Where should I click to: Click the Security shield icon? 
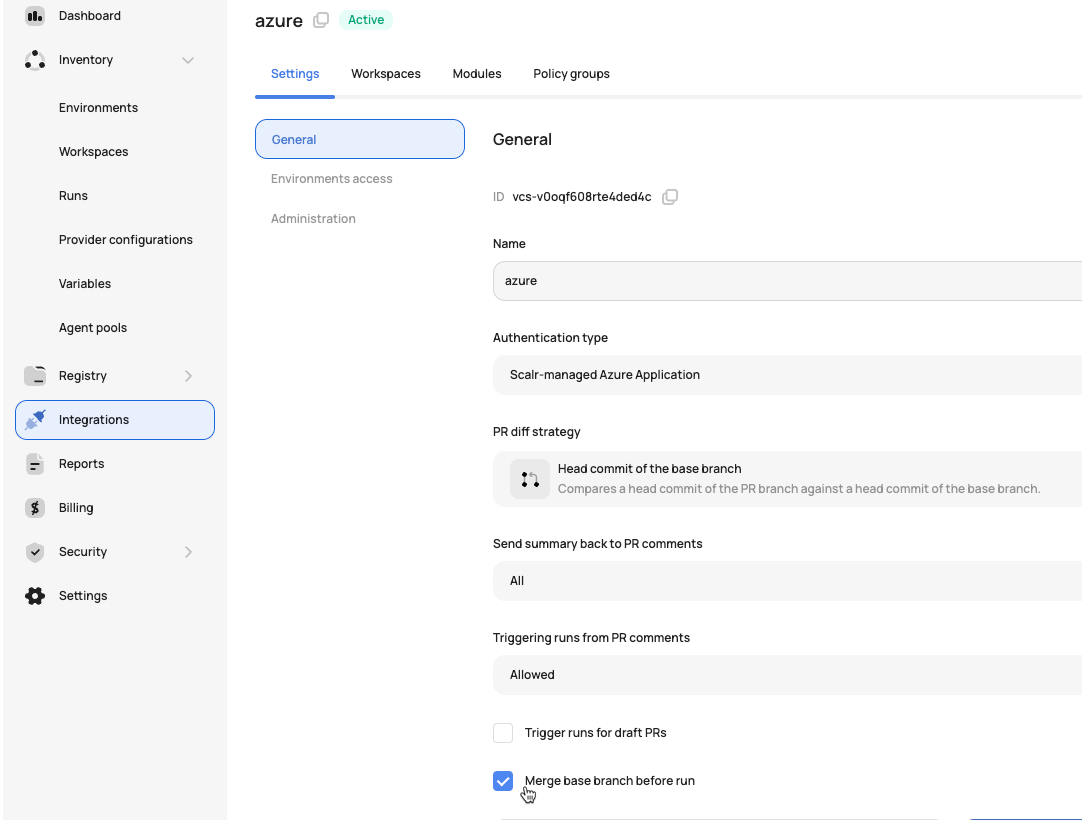tap(35, 551)
